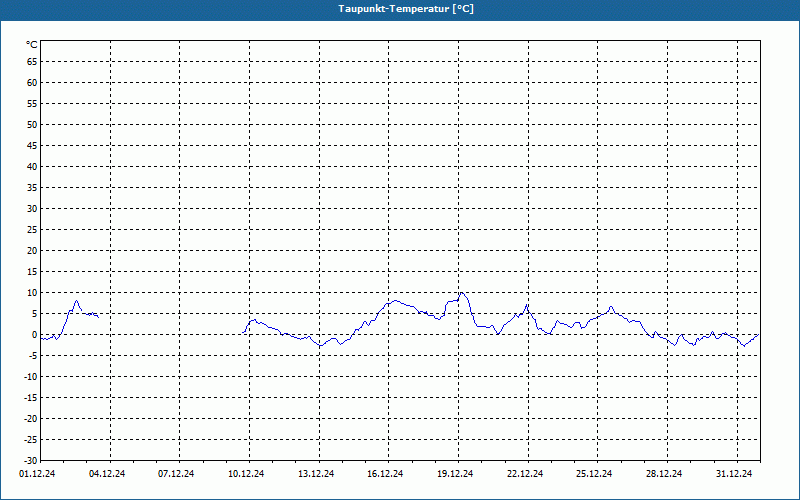Click the -5 value on the y-axis

(x=33, y=356)
